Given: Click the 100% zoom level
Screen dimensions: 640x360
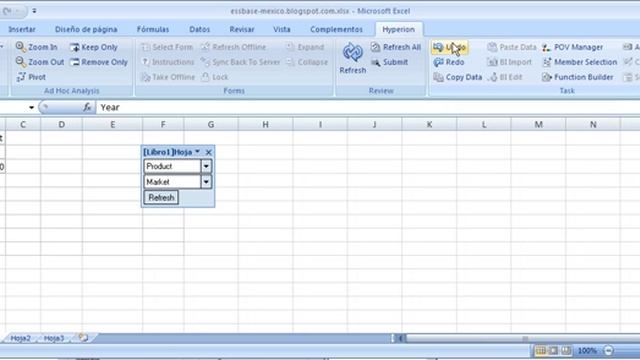Looking at the screenshot, I should click(587, 351).
